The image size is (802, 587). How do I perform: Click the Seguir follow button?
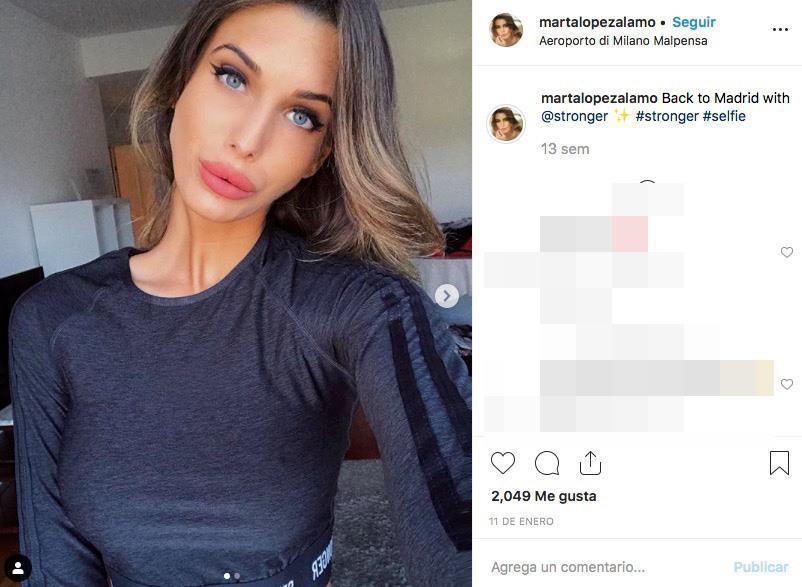694,22
